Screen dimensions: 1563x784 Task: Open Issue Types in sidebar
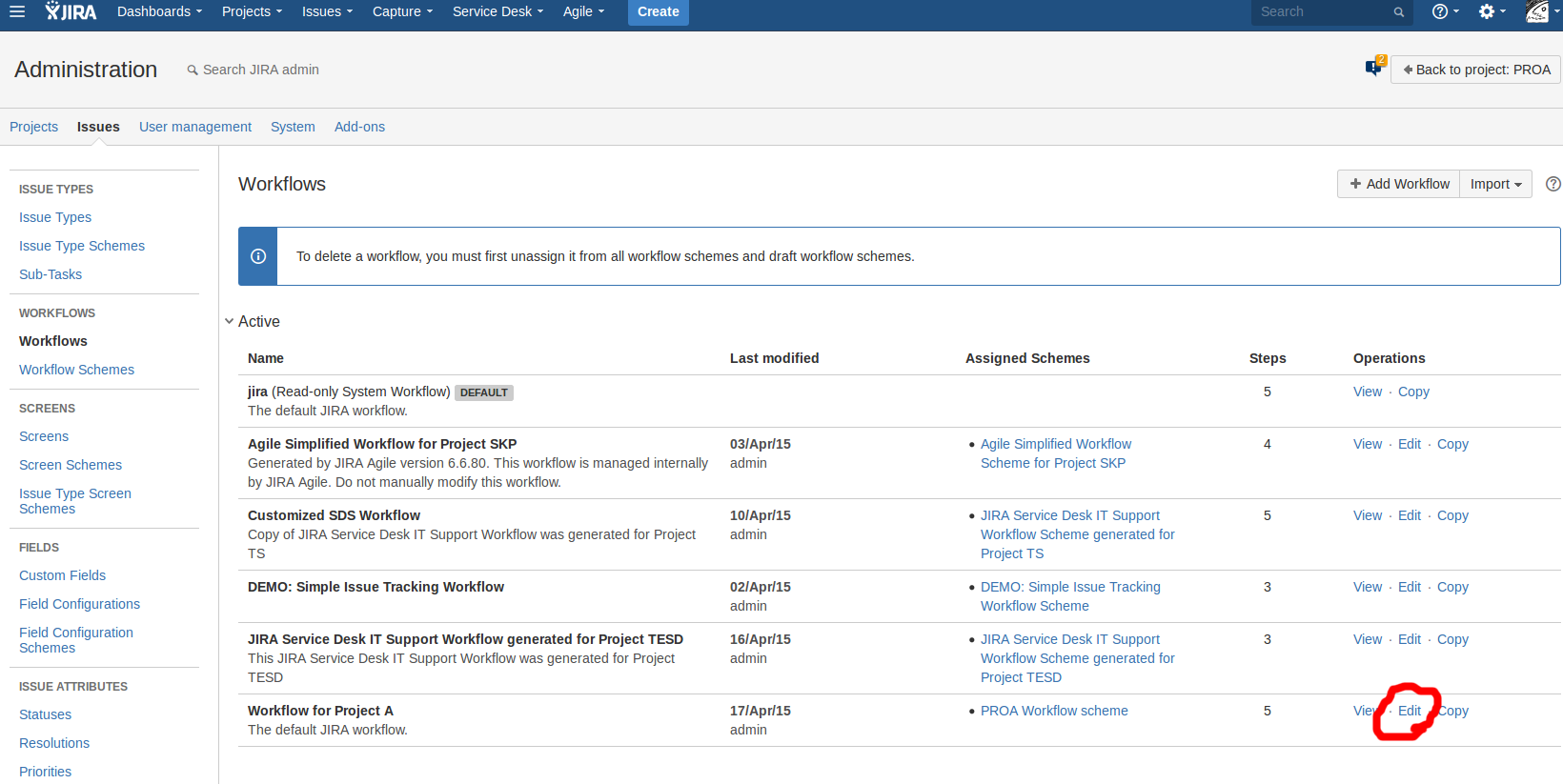pos(55,217)
